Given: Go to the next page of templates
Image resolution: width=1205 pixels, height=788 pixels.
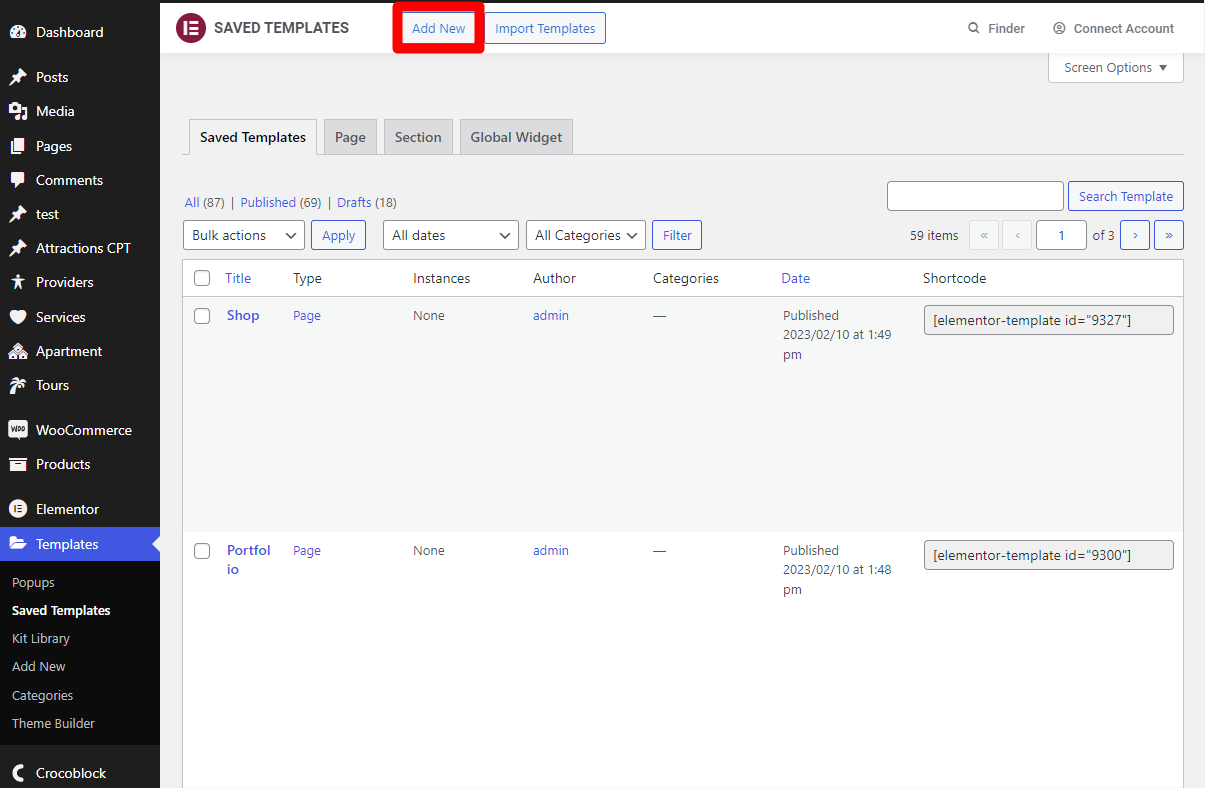Looking at the screenshot, I should [x=1134, y=235].
